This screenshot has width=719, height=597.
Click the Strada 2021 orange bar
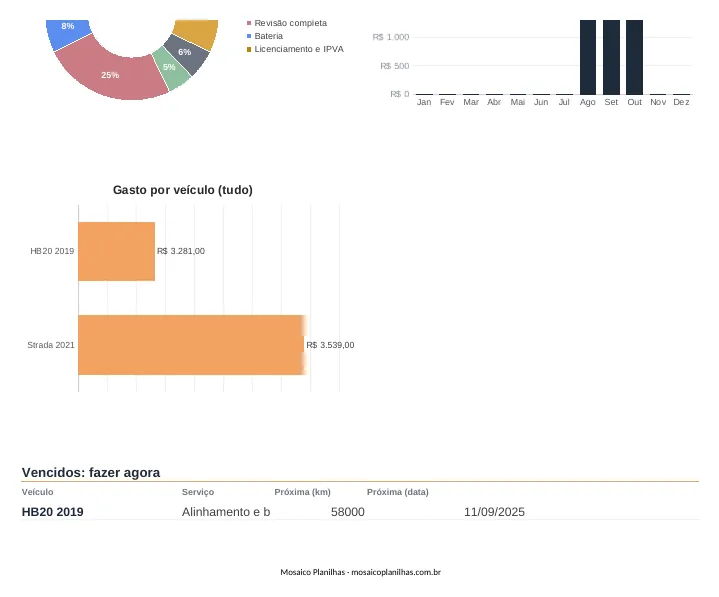click(191, 345)
